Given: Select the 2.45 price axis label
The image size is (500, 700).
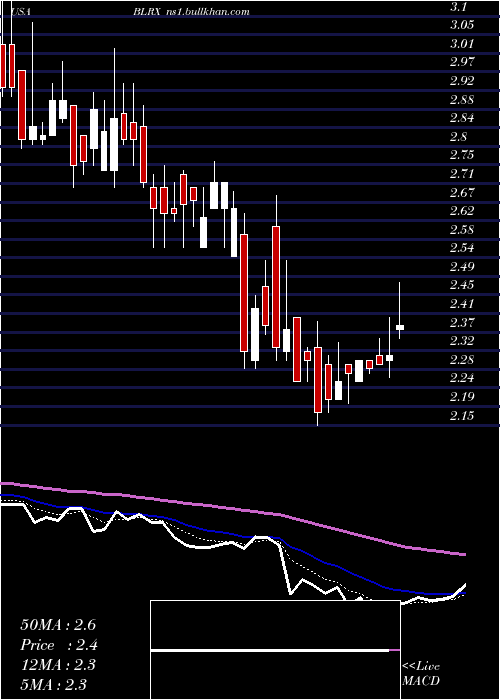Looking at the screenshot, I should point(462,285).
